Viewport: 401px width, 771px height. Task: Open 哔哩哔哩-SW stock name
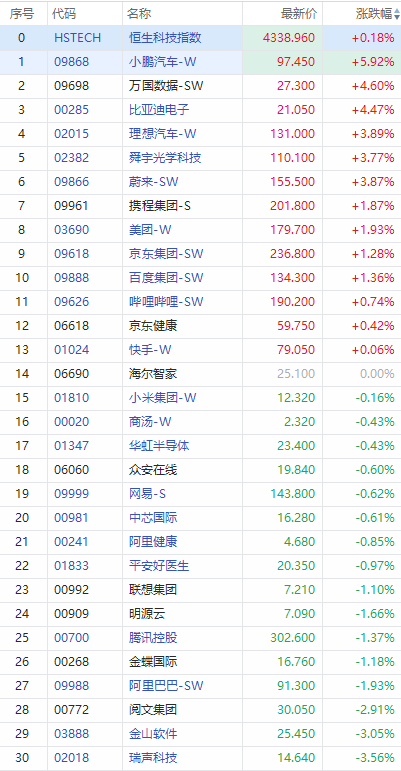pyautogui.click(x=166, y=301)
